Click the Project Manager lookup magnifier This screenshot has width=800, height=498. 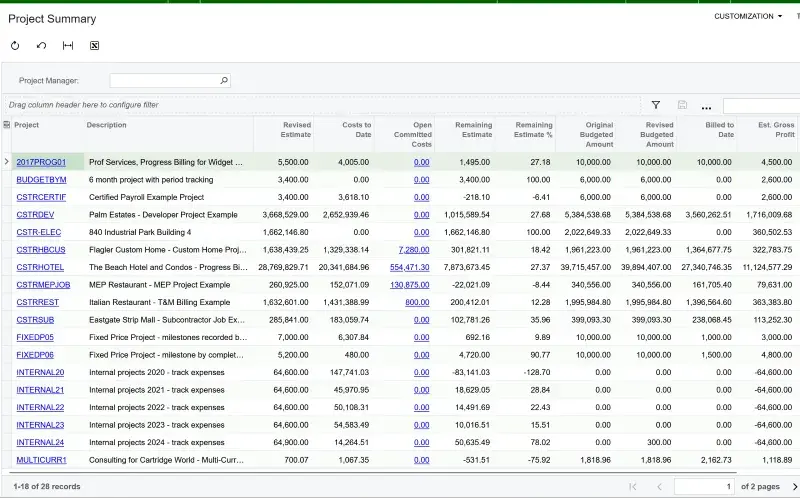(x=224, y=80)
